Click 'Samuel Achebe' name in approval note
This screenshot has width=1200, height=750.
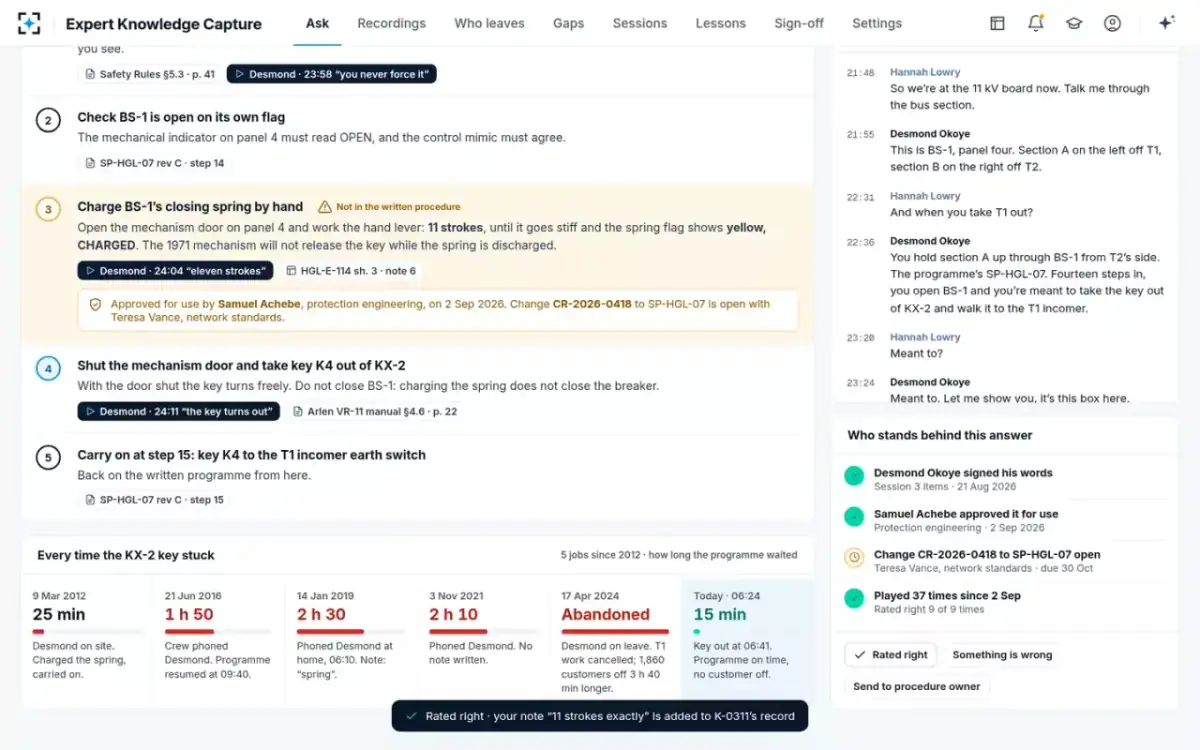[260, 304]
